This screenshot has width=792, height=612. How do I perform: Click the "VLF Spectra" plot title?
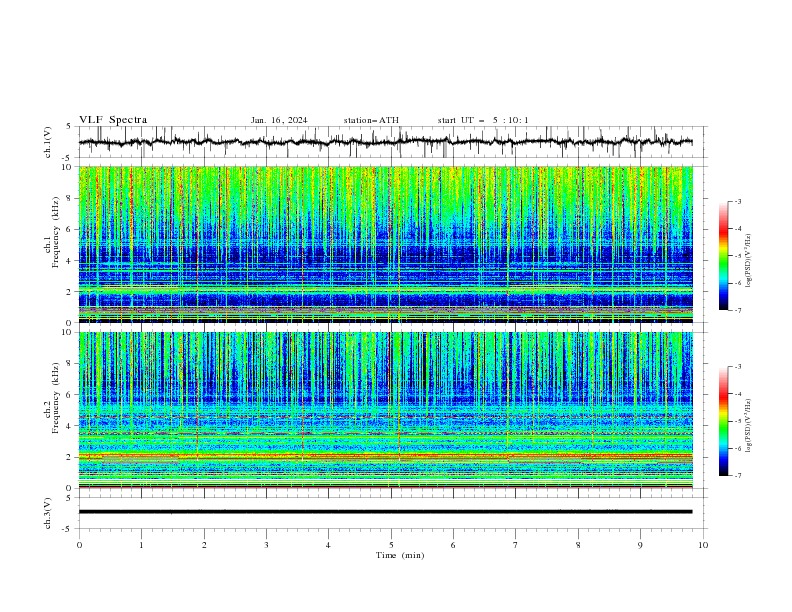113,120
